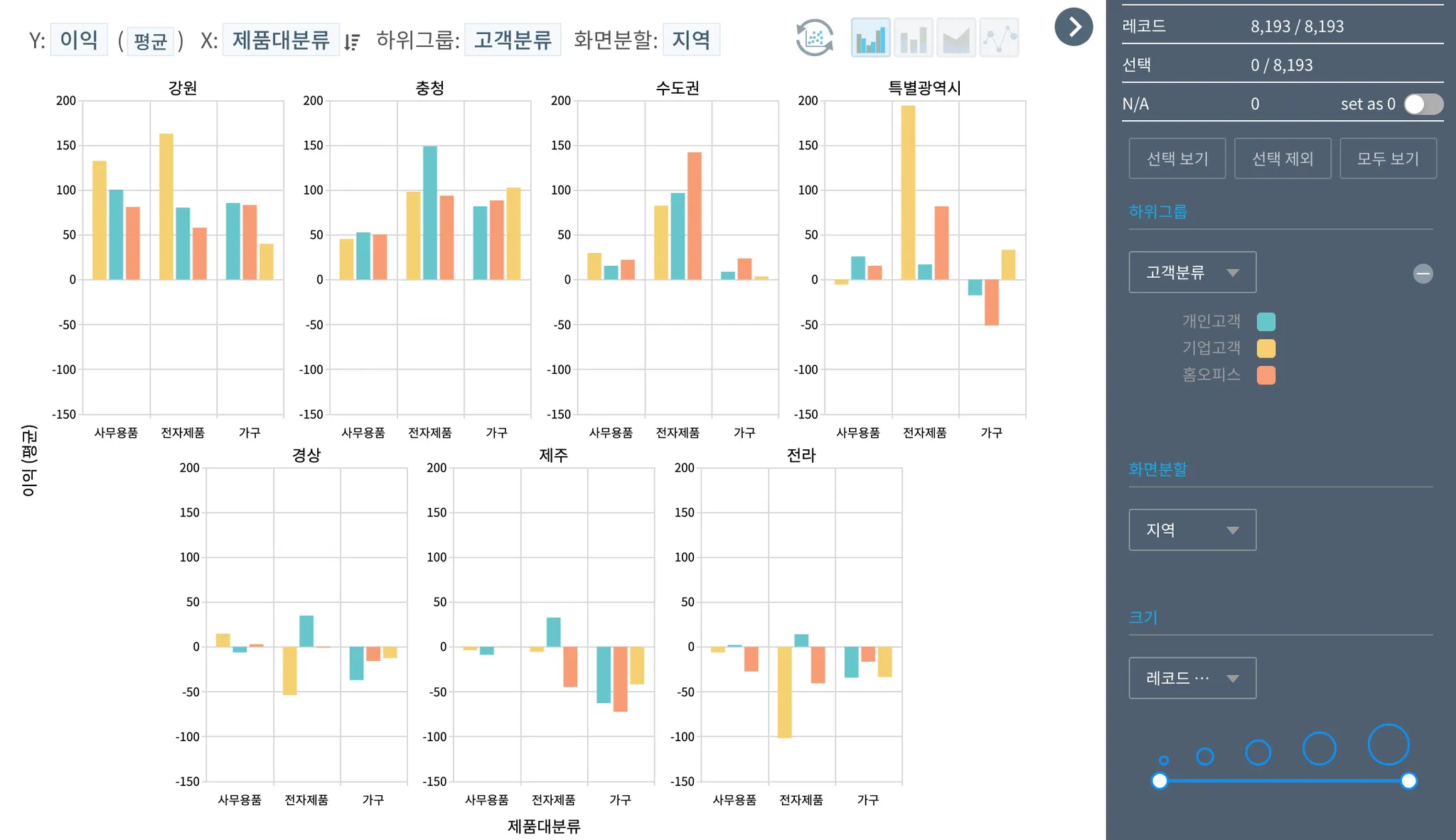Viewport: 1456px width, 840px height.
Task: Toggle the 개인고객 legend color box
Action: tap(1265, 322)
